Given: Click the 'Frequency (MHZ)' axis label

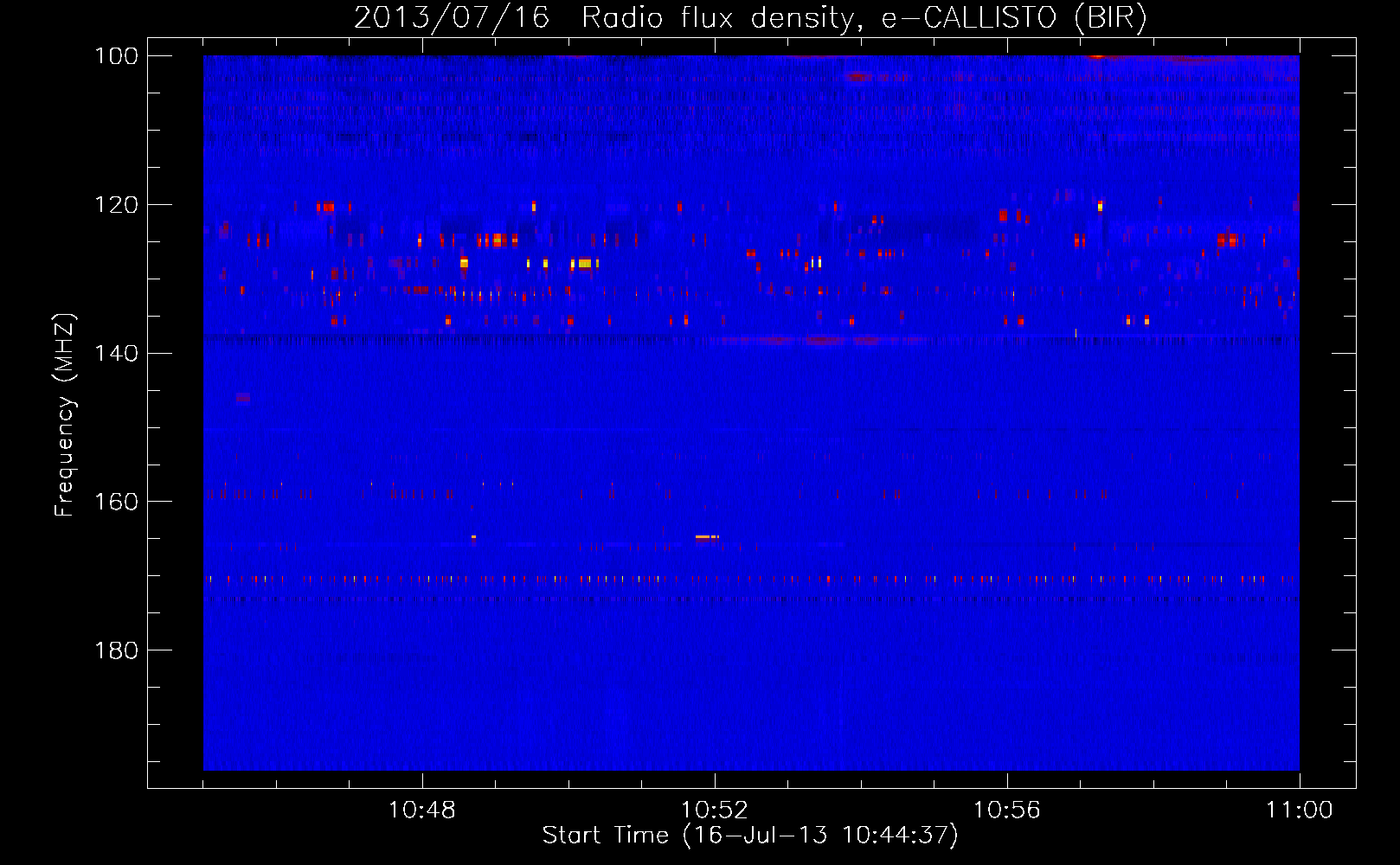Looking at the screenshot, I should click(65, 415).
